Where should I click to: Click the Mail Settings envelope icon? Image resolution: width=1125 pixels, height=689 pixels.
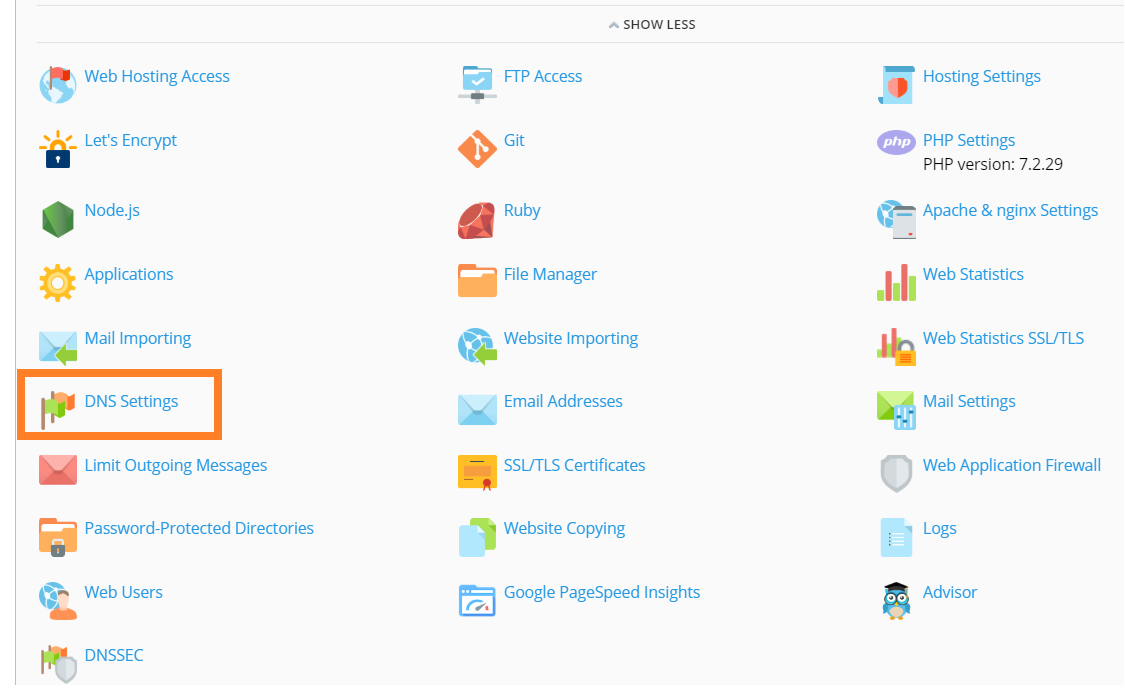[x=896, y=410]
